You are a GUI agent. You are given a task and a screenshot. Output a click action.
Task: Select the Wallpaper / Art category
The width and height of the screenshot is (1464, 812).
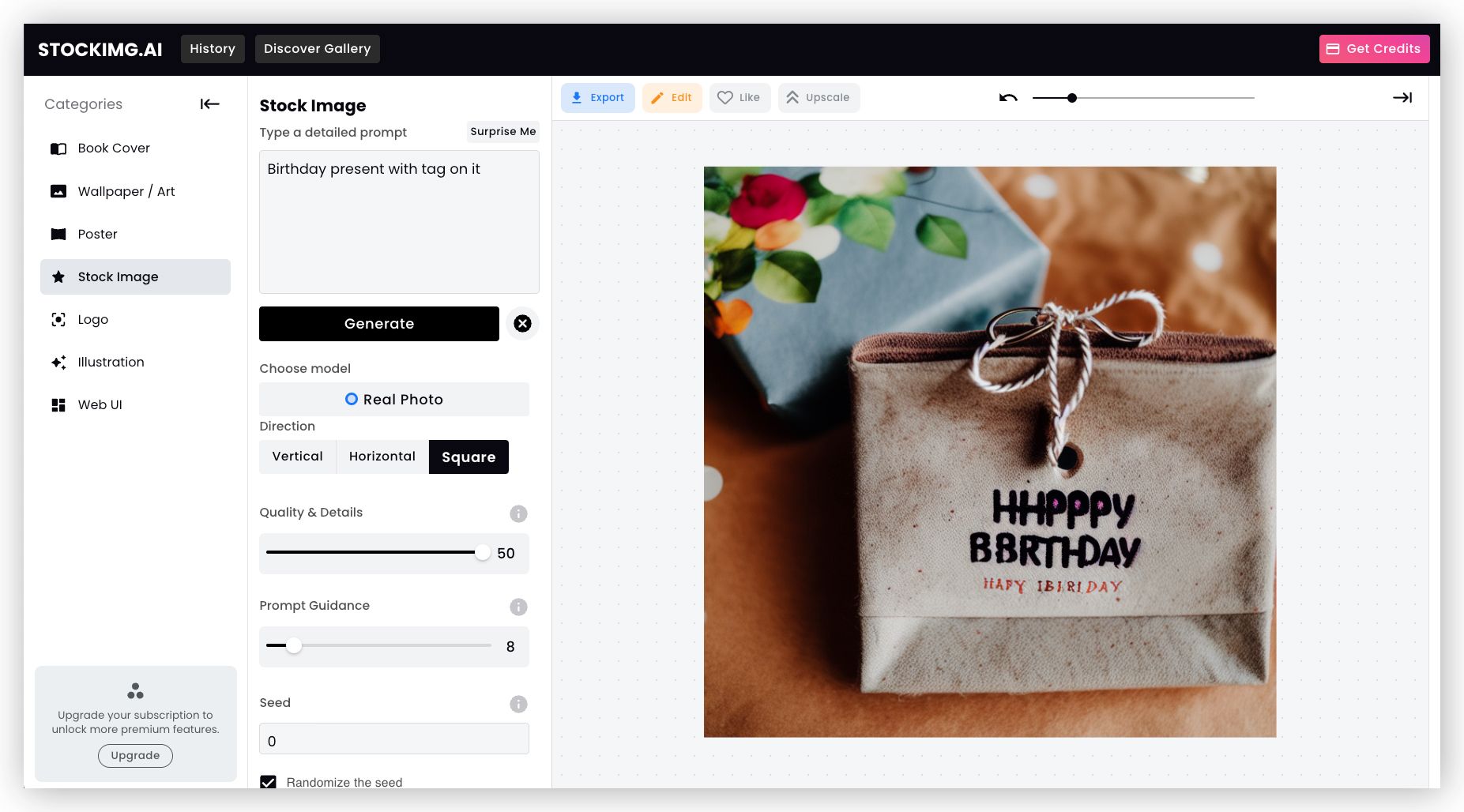135,191
